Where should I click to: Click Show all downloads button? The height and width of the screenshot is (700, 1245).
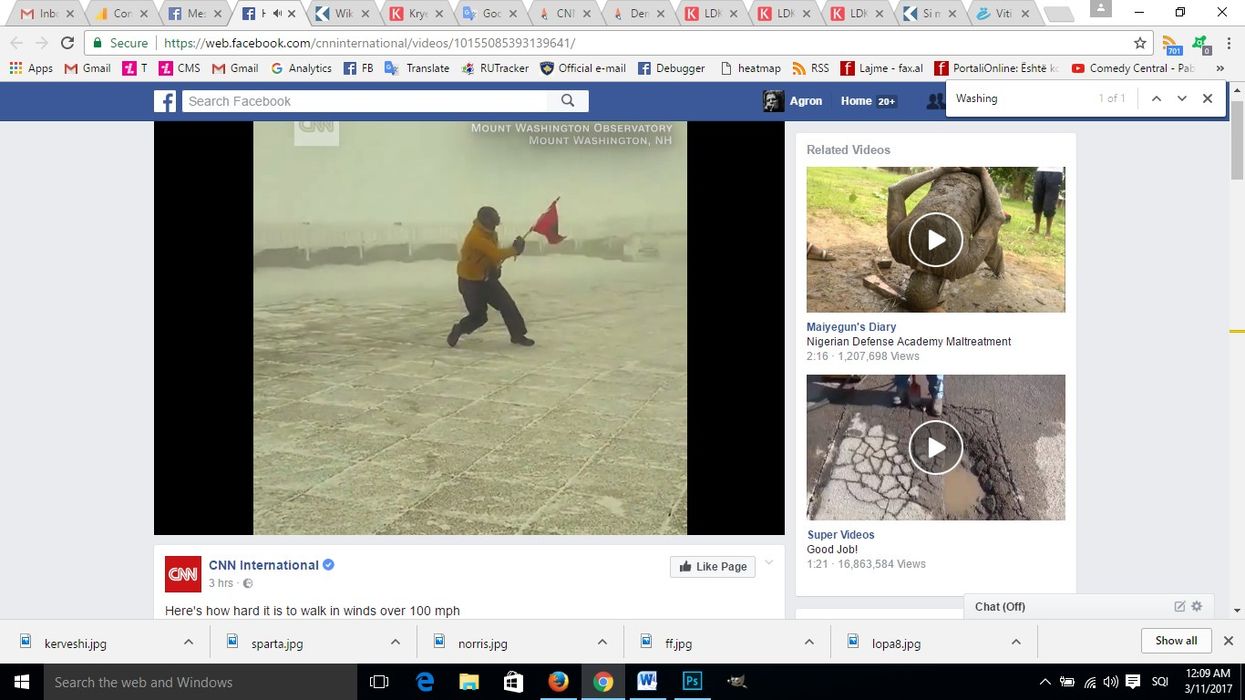click(x=1176, y=641)
